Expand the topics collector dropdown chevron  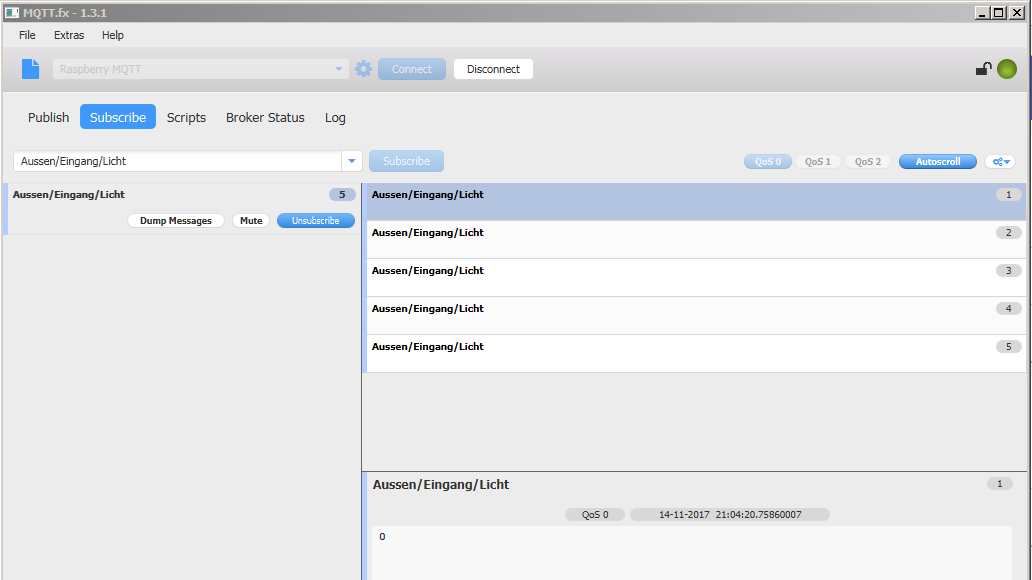coord(1008,161)
